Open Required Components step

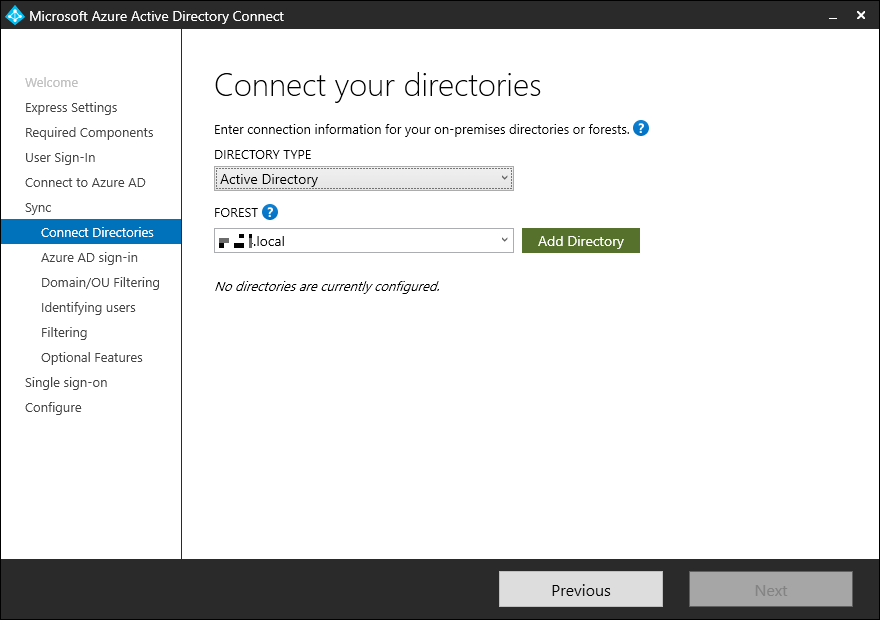pyautogui.click(x=89, y=133)
